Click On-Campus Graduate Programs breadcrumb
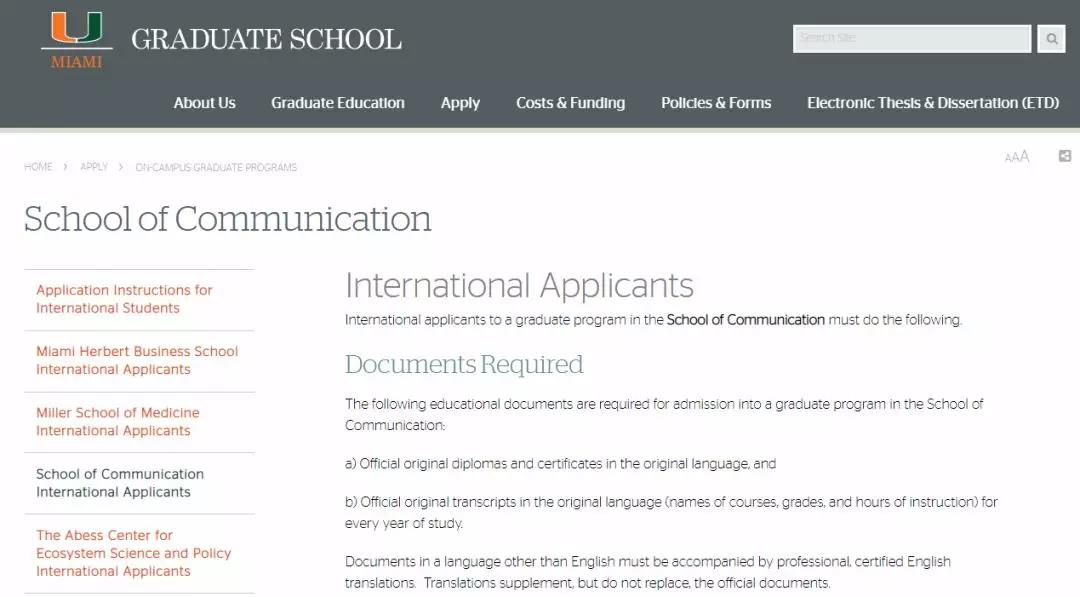 coord(216,167)
